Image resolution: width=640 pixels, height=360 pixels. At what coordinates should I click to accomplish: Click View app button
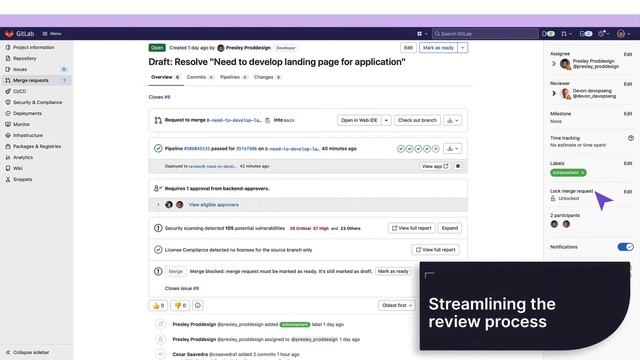(x=435, y=167)
